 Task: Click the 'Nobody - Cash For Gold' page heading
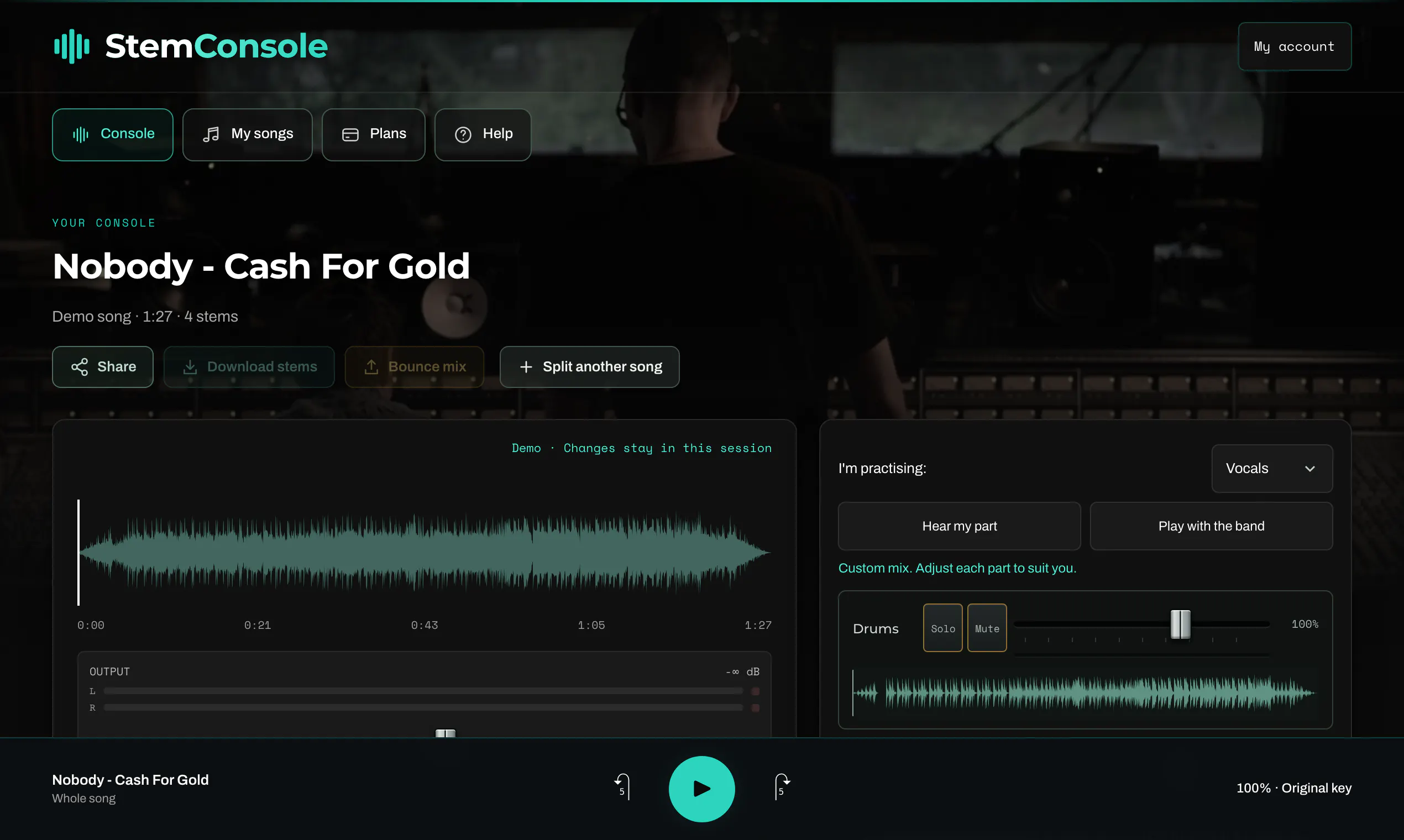261,266
